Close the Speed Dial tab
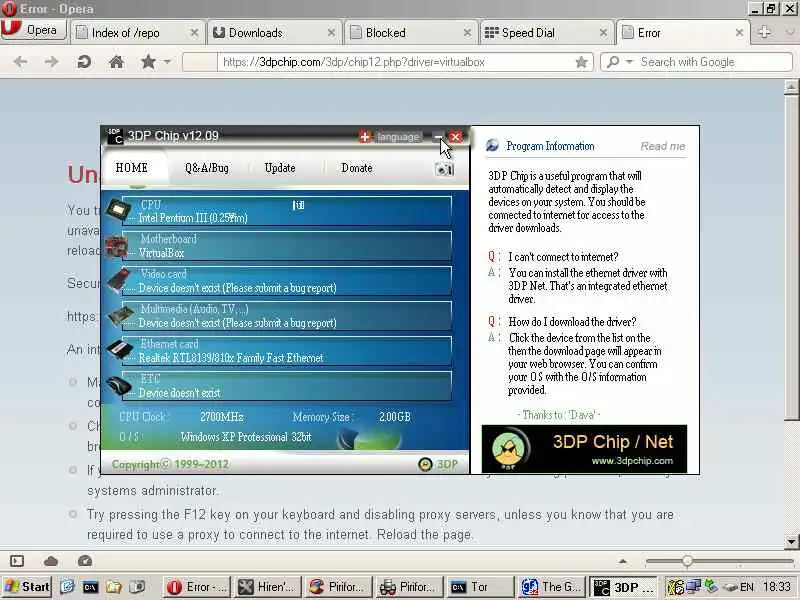This screenshot has width=800, height=600. pos(604,33)
